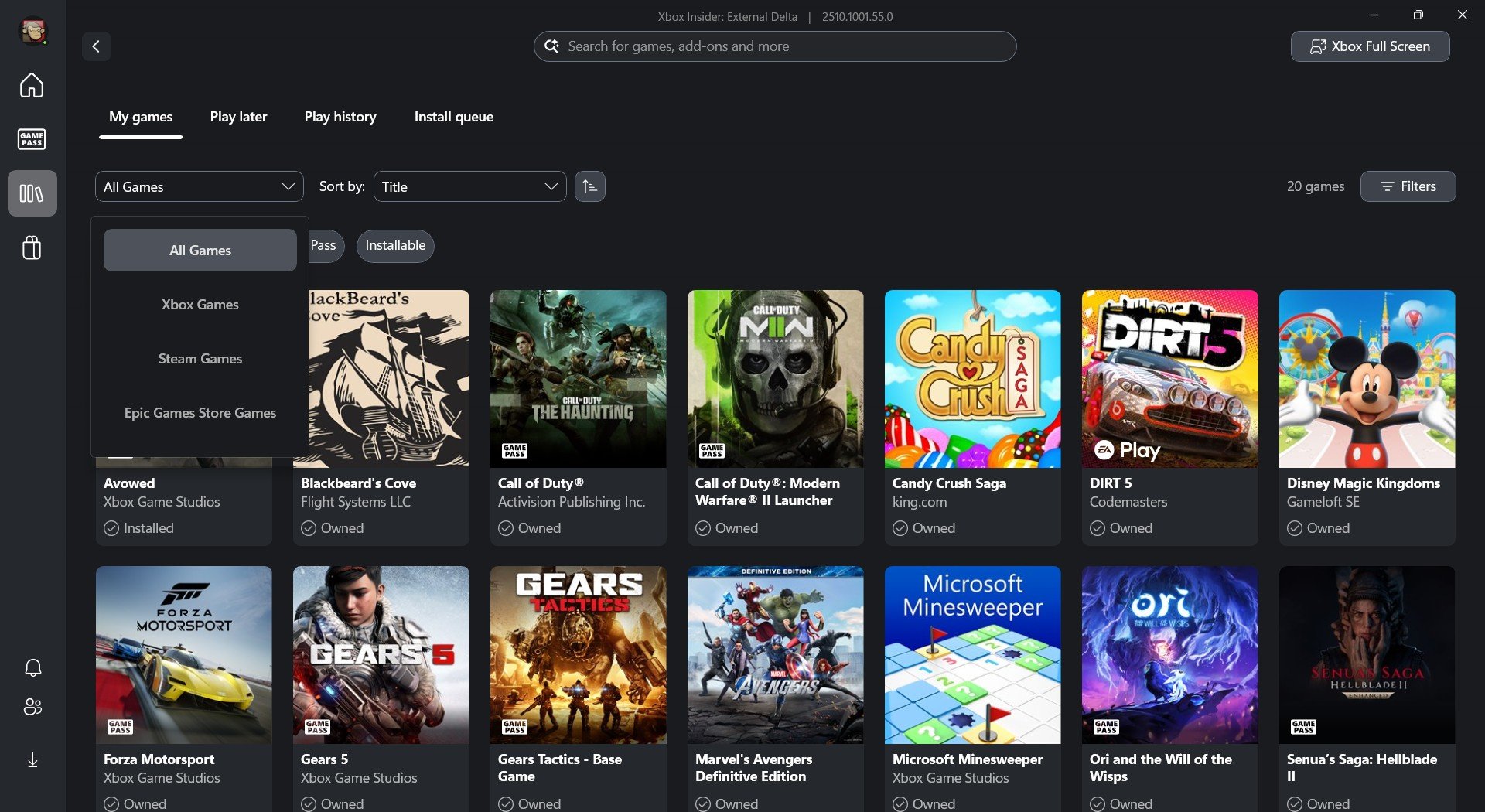Open the downloads arrow icon
The image size is (1485, 812).
[x=32, y=760]
